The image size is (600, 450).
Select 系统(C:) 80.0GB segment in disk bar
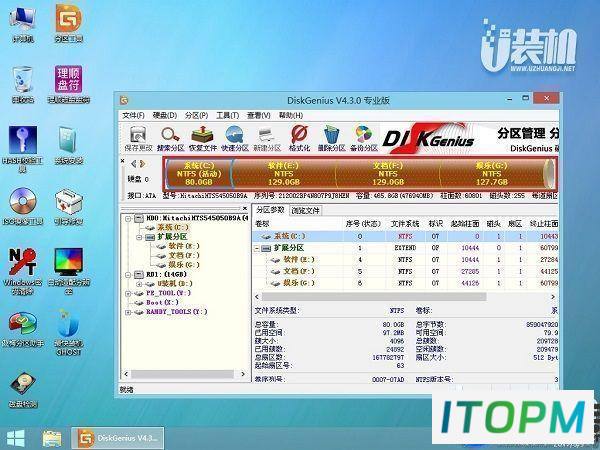199,174
